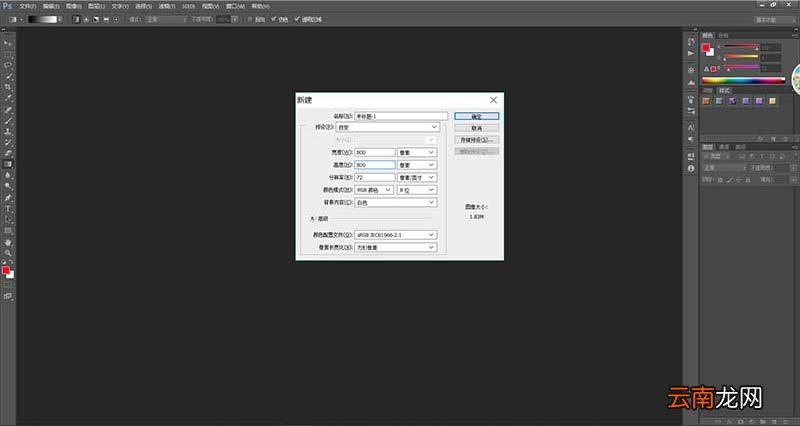Open the collapsed History panel icon
This screenshot has width=800, height=426.
[x=691, y=41]
